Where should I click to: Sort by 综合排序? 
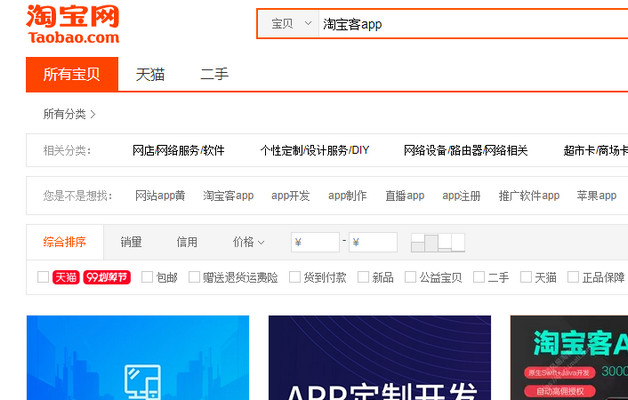pos(64,242)
